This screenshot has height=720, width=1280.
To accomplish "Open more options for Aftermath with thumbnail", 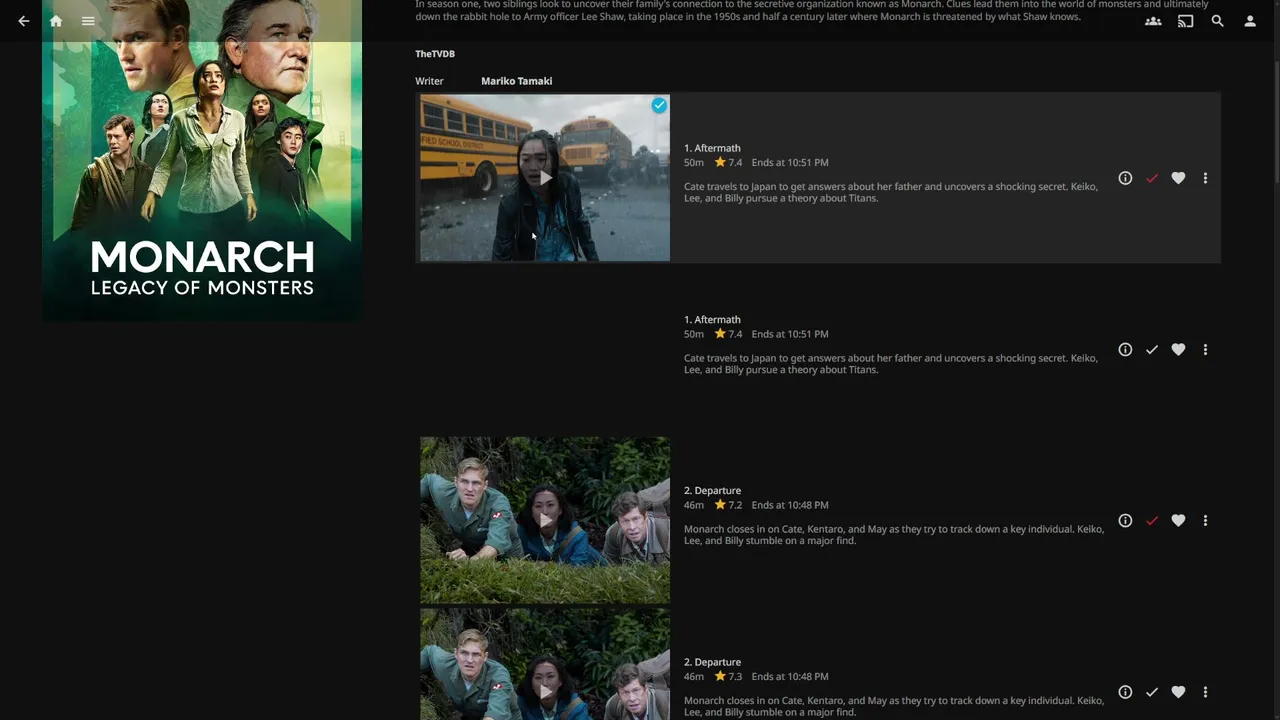I will point(1205,178).
